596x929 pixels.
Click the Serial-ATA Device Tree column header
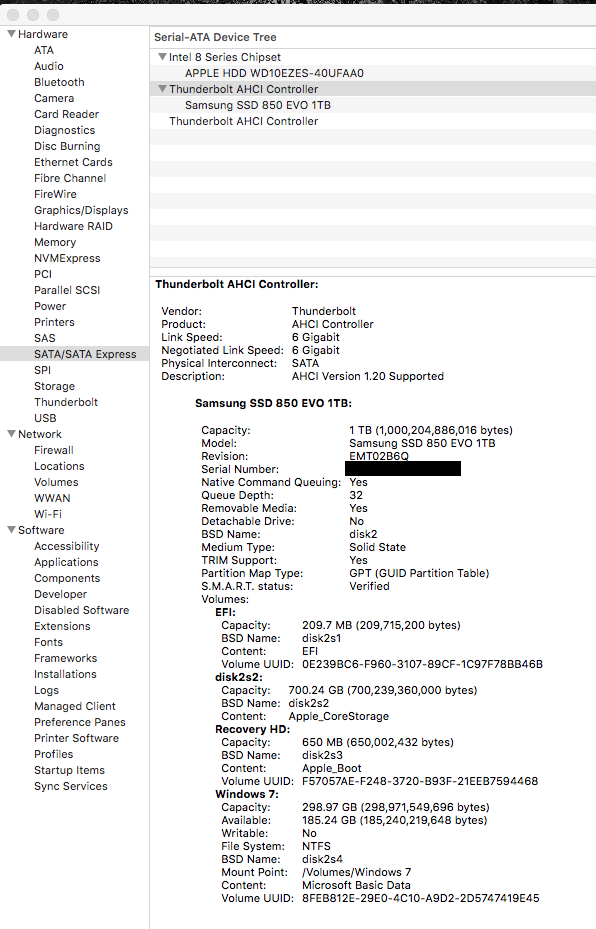click(373, 37)
